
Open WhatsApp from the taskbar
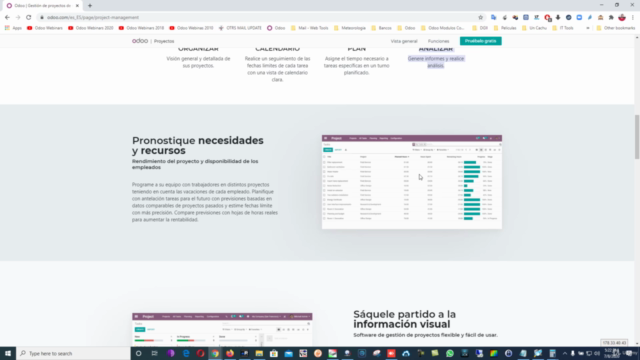click(450, 353)
